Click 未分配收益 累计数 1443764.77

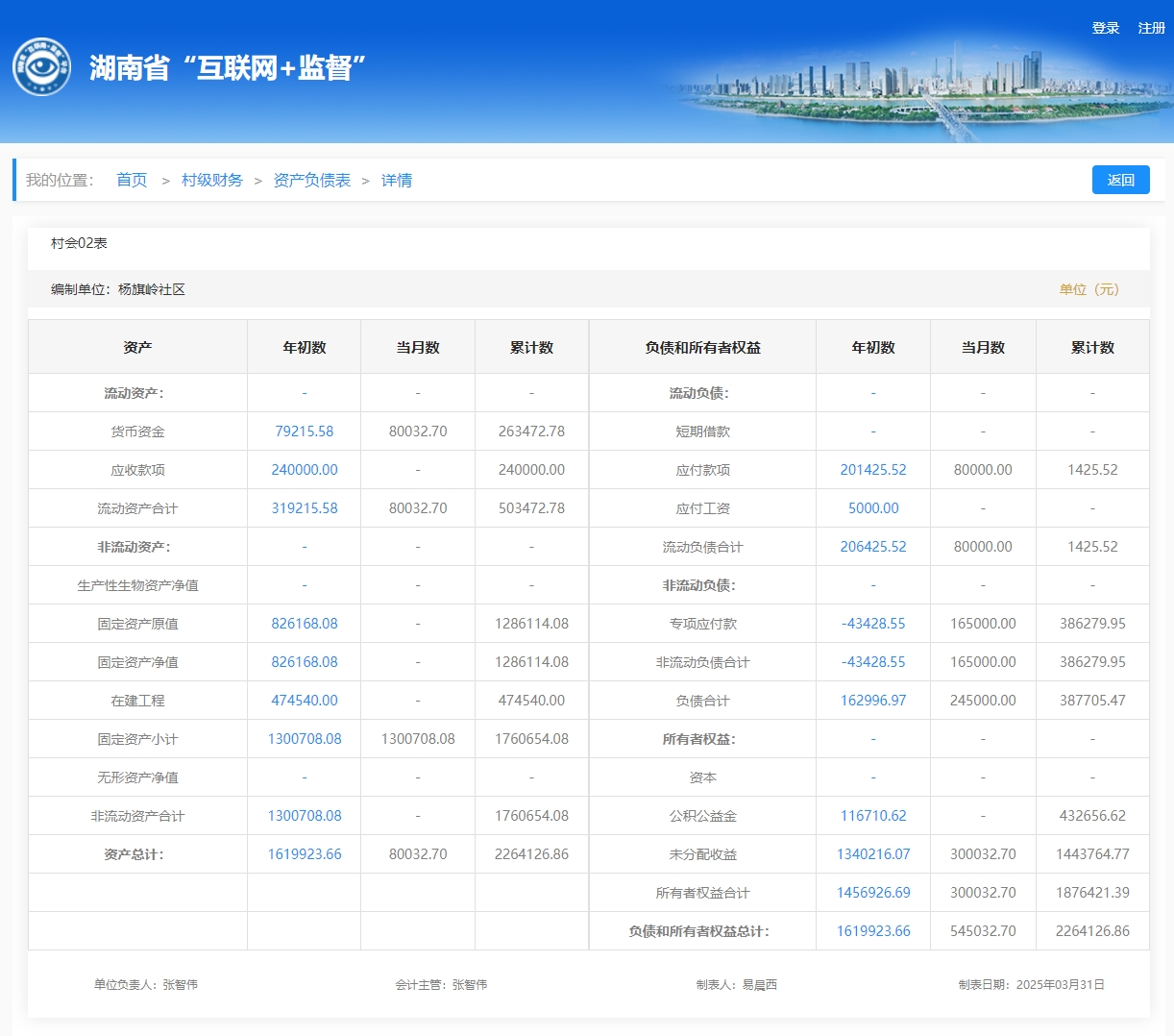click(1092, 854)
